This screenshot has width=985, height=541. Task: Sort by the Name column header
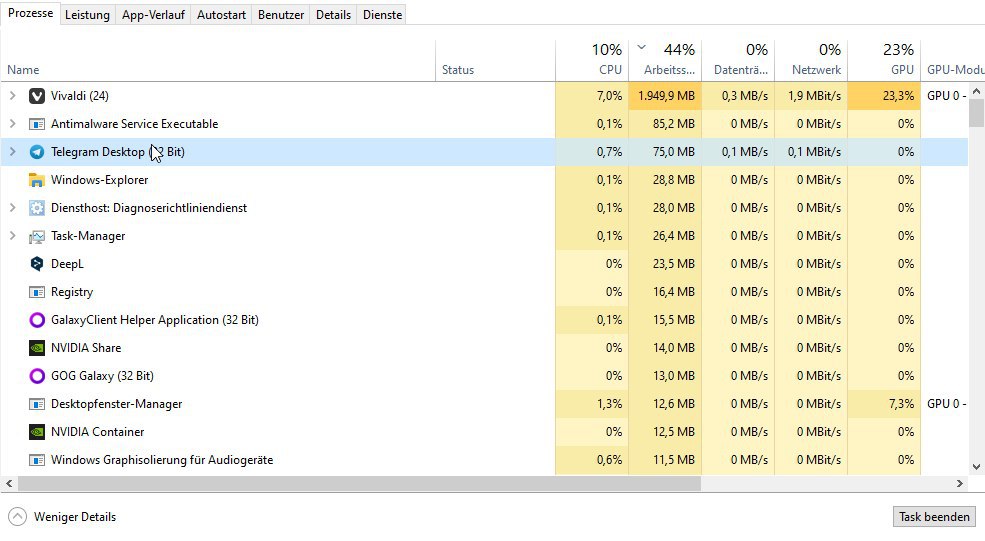click(x=218, y=61)
